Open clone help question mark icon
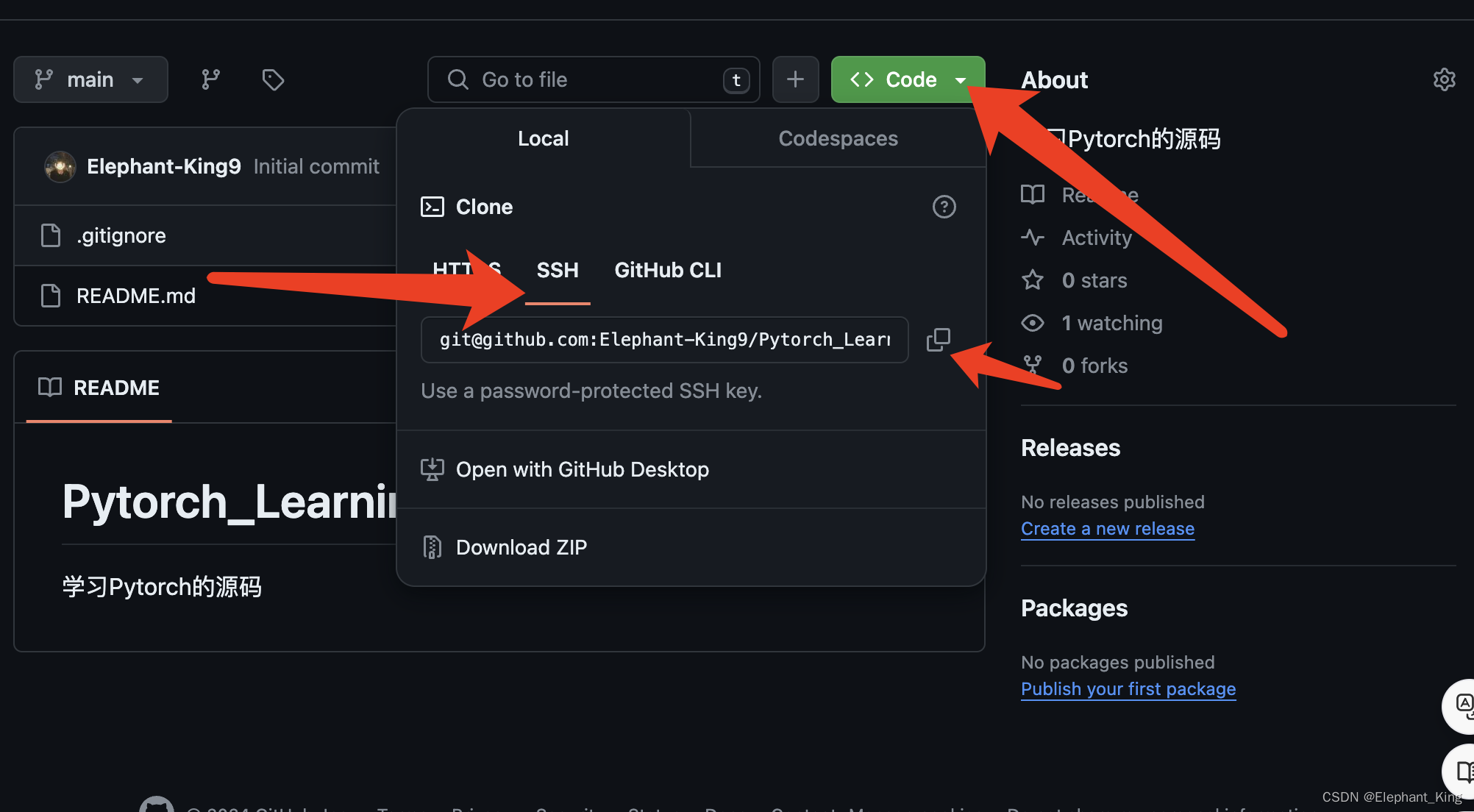1474x812 pixels. [944, 207]
